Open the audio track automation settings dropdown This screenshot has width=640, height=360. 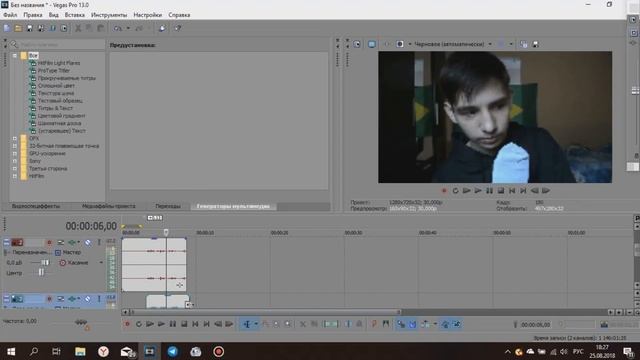[79, 242]
